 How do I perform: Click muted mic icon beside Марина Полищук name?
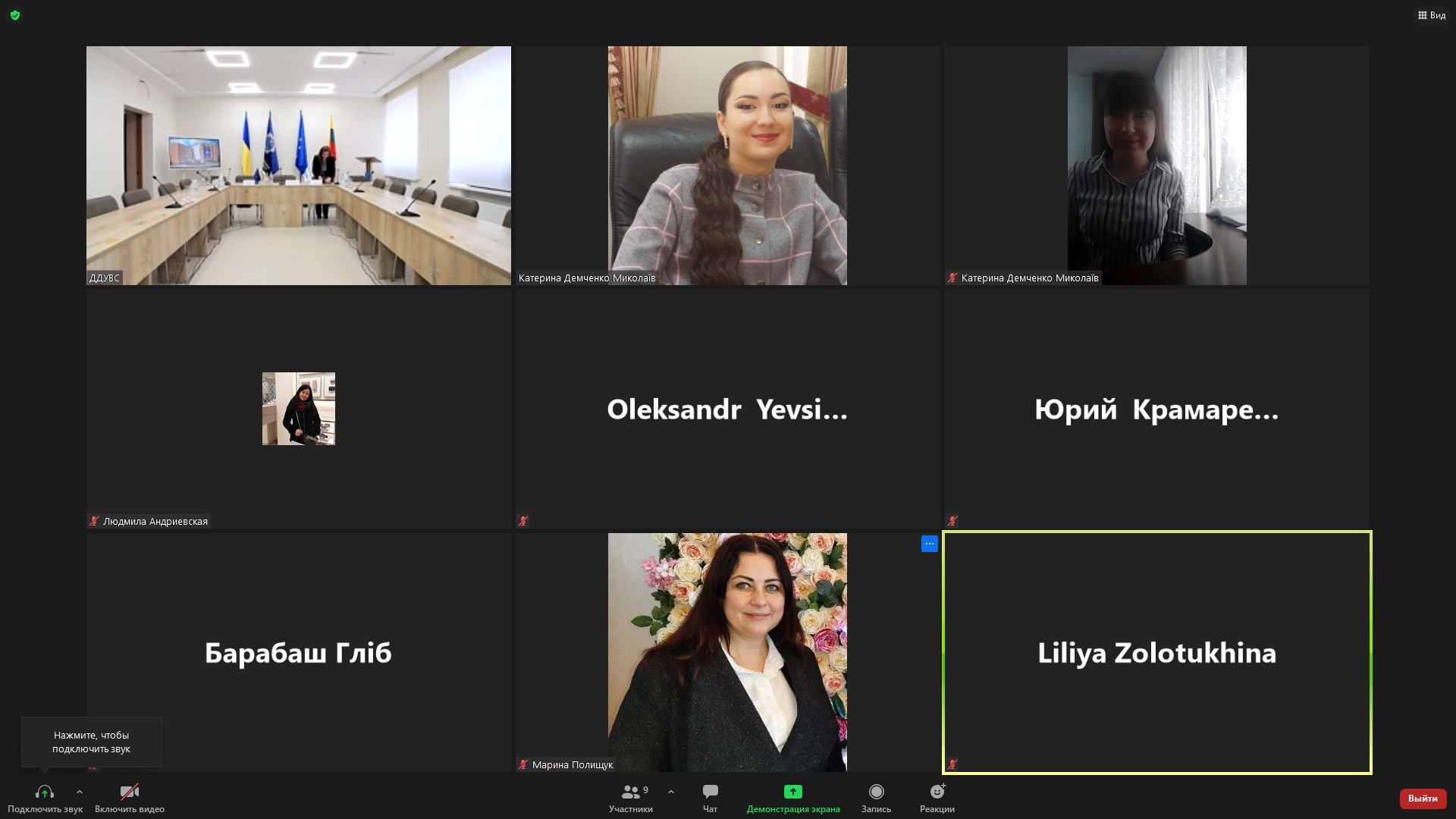pyautogui.click(x=523, y=765)
